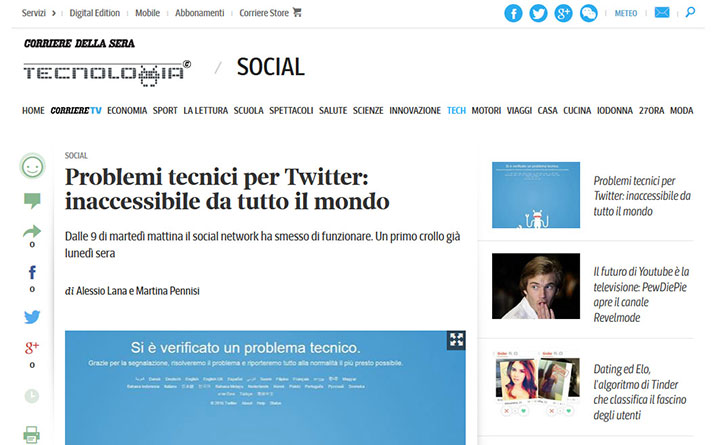Click the green share arrow icon

tap(32, 231)
